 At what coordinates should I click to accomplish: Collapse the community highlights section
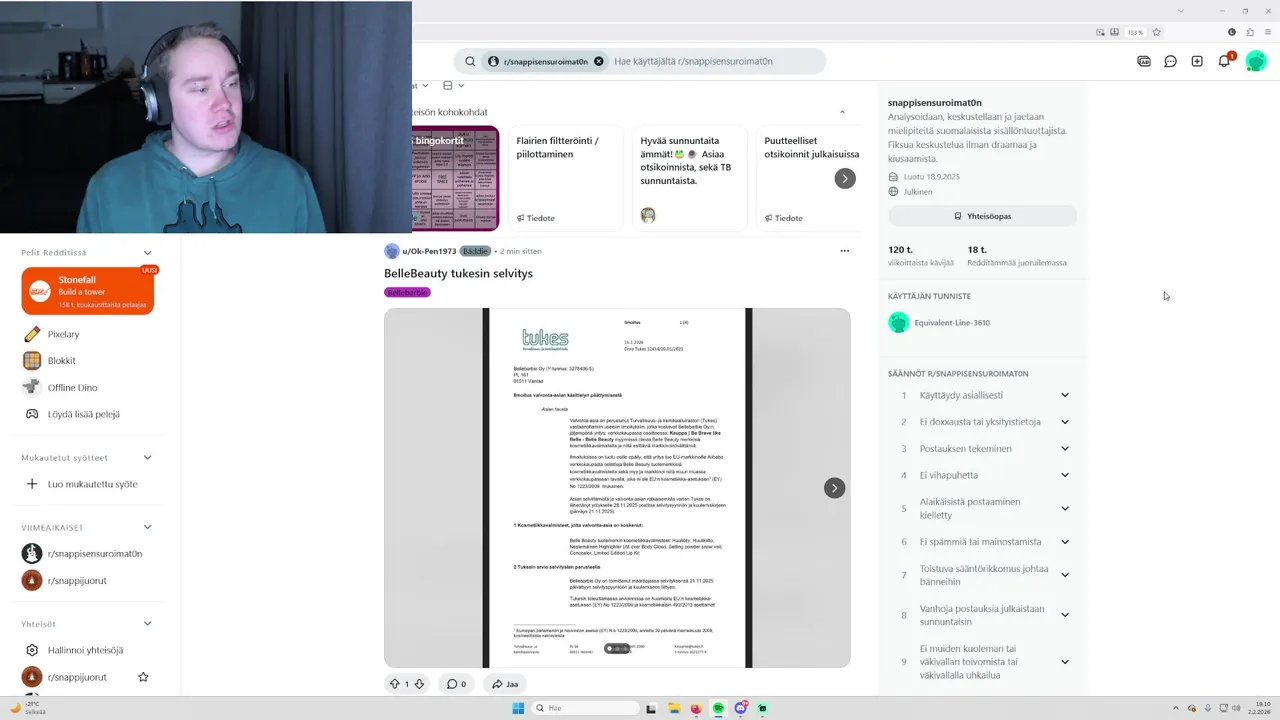point(842,112)
